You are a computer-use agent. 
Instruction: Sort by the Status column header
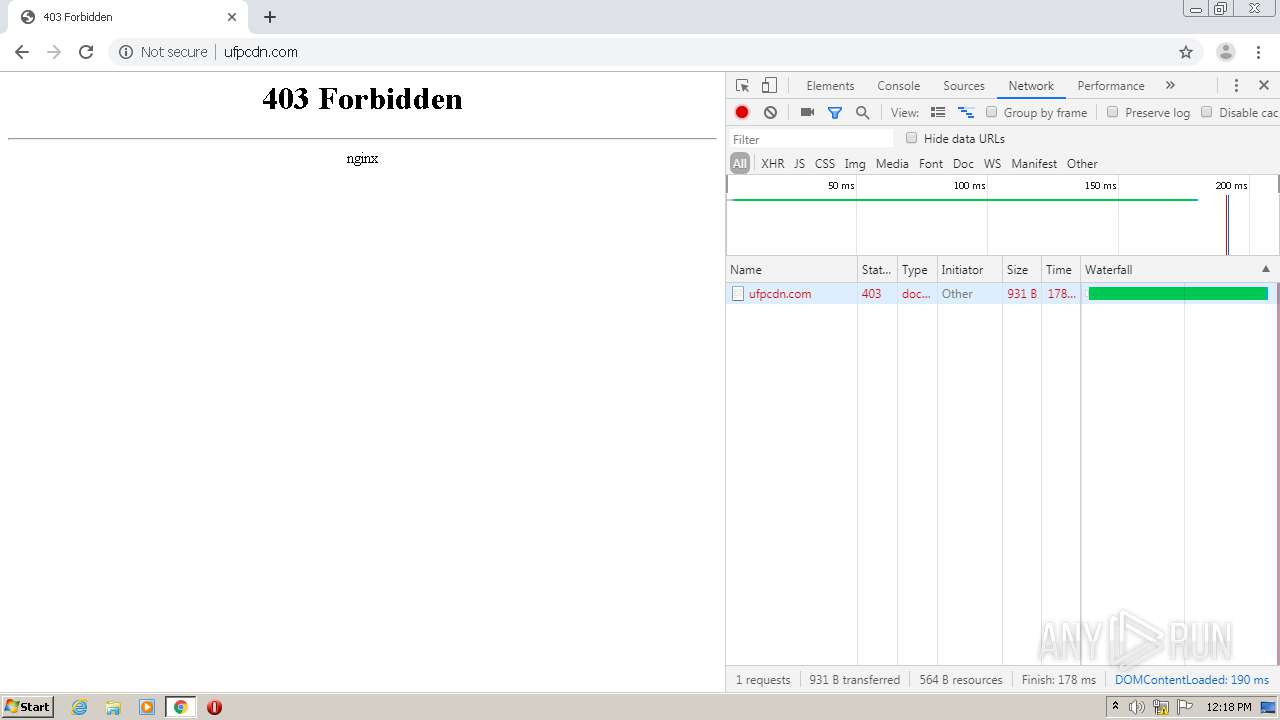(x=877, y=270)
